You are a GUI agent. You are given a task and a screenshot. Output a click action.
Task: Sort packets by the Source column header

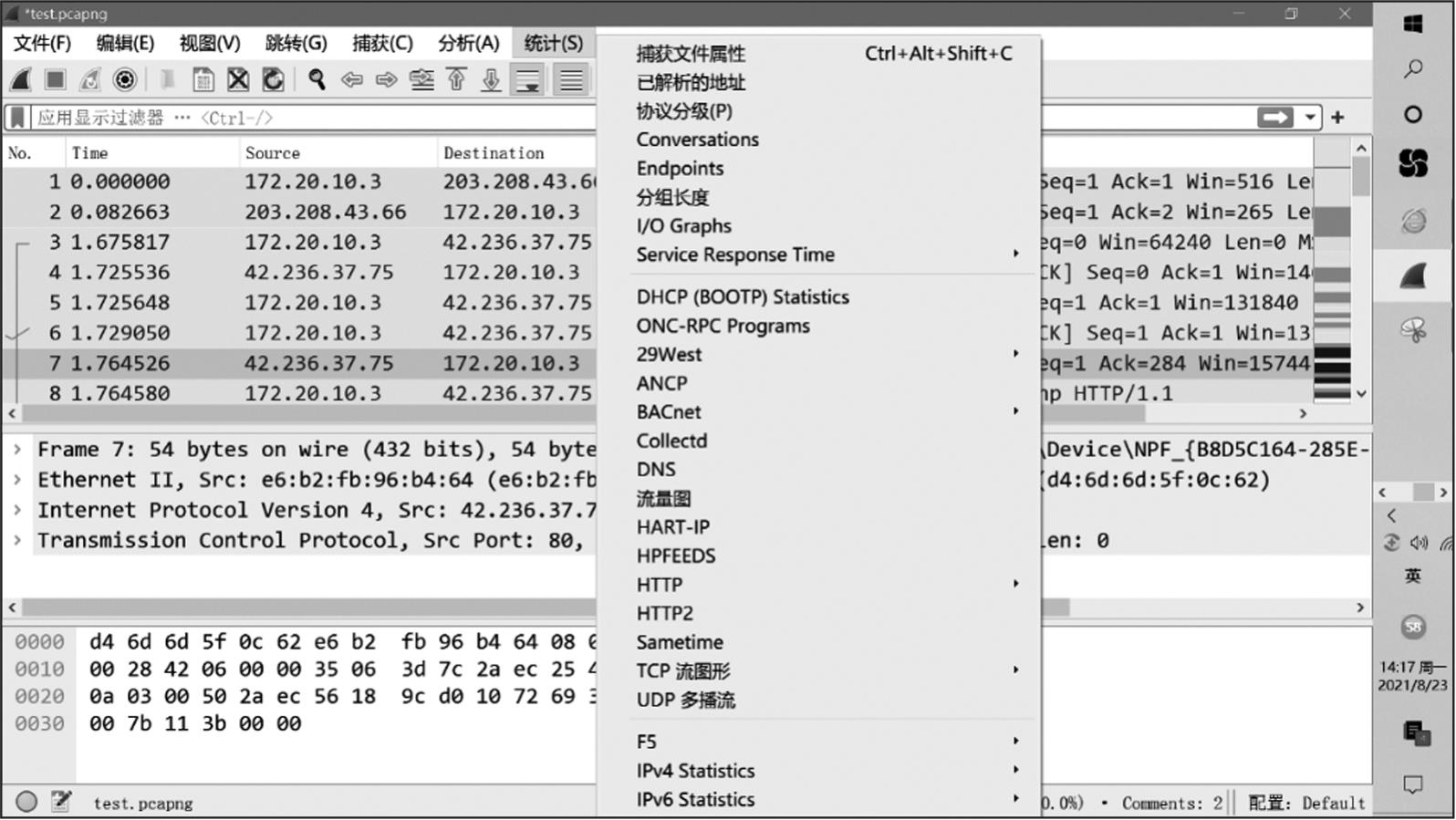(338, 153)
